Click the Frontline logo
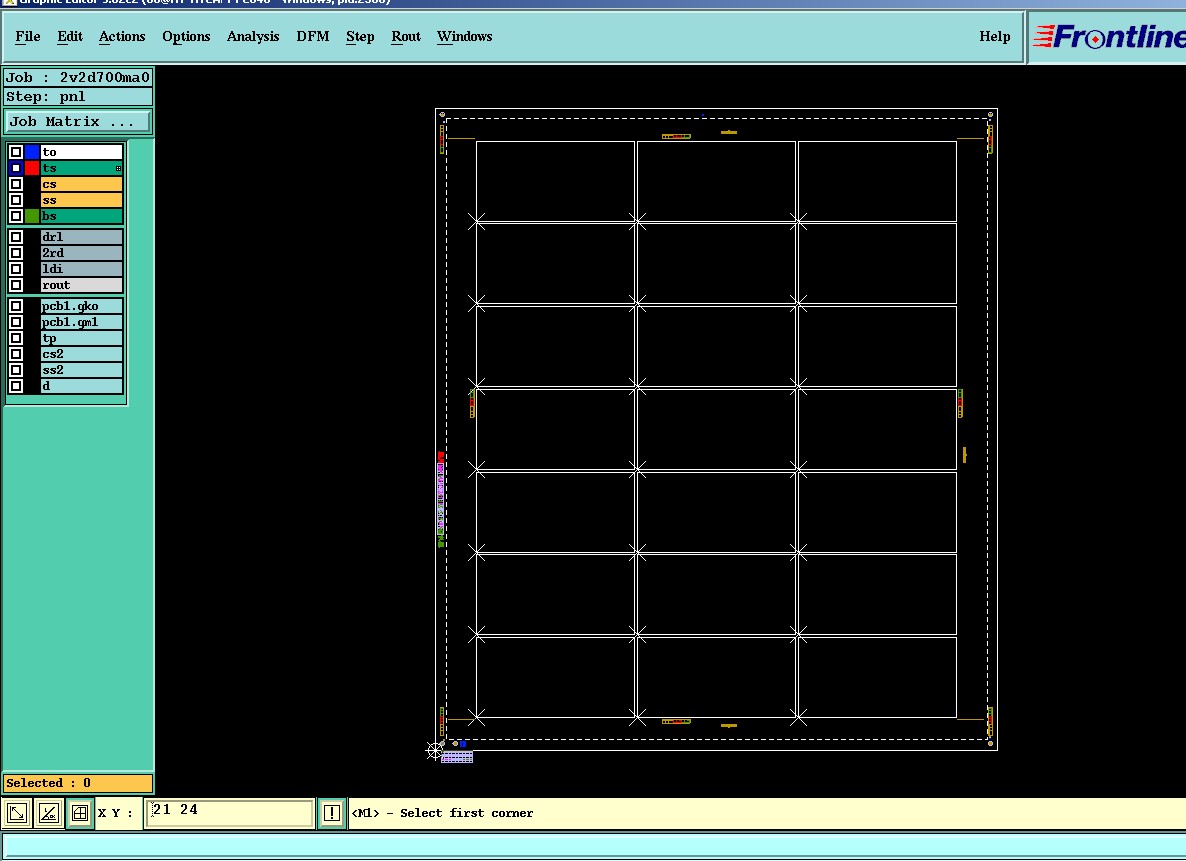This screenshot has width=1186, height=861. [1109, 36]
